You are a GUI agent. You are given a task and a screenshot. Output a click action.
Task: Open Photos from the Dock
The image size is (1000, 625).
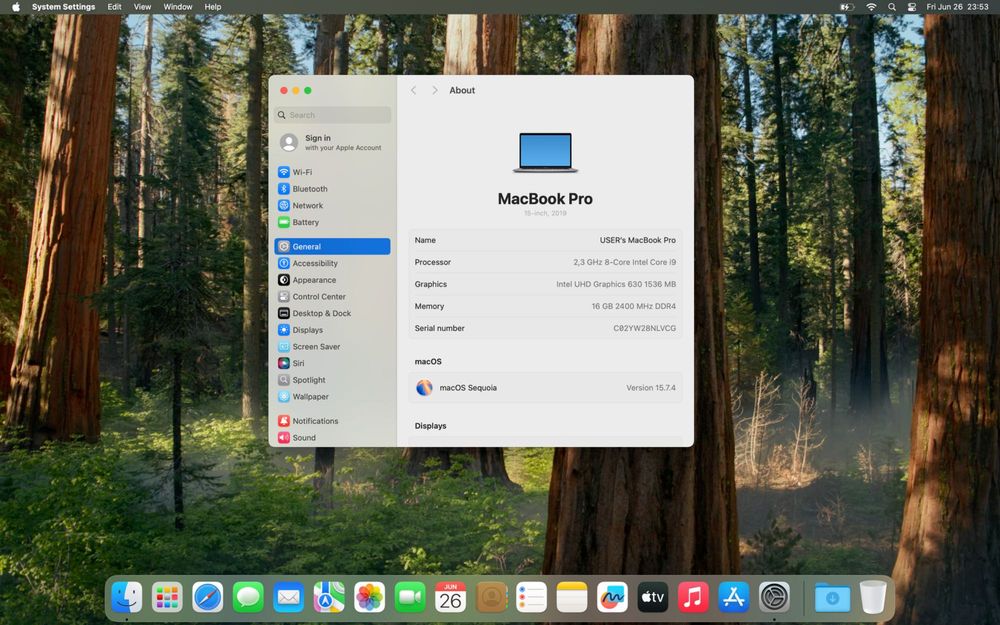(369, 598)
